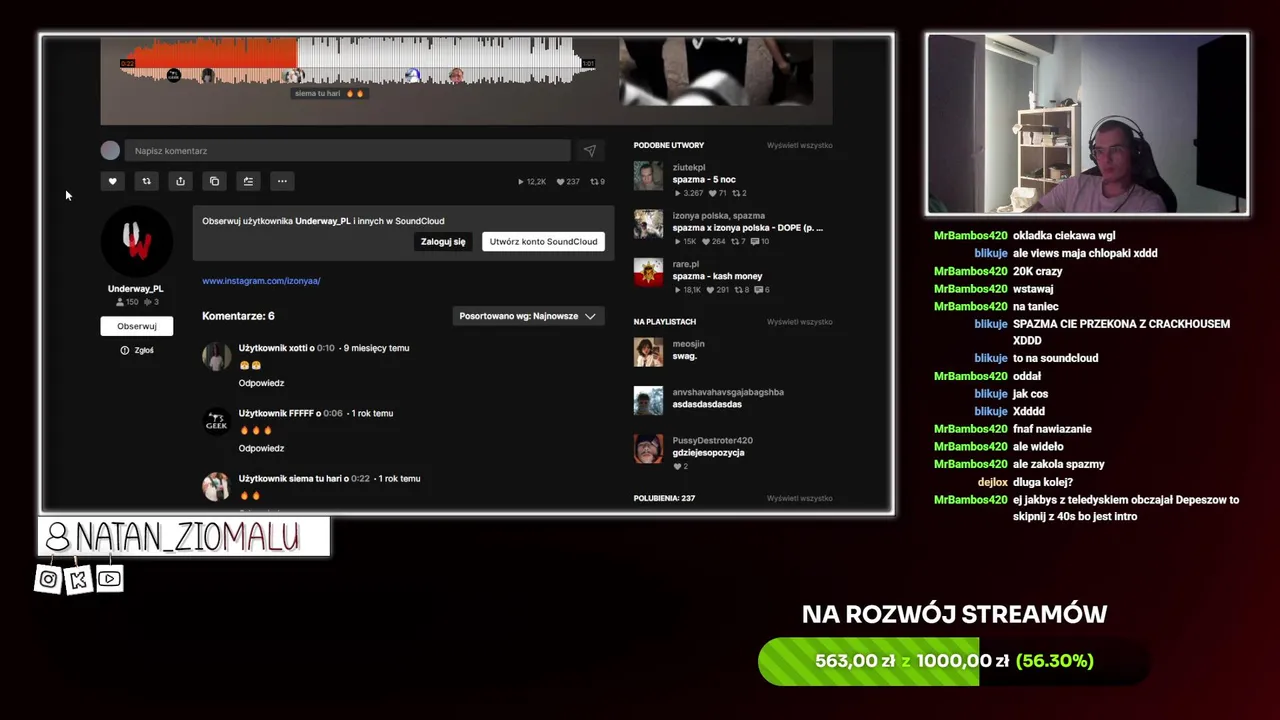This screenshot has width=1280, height=720.
Task: Open the share icon under the comment box
Action: coord(180,181)
